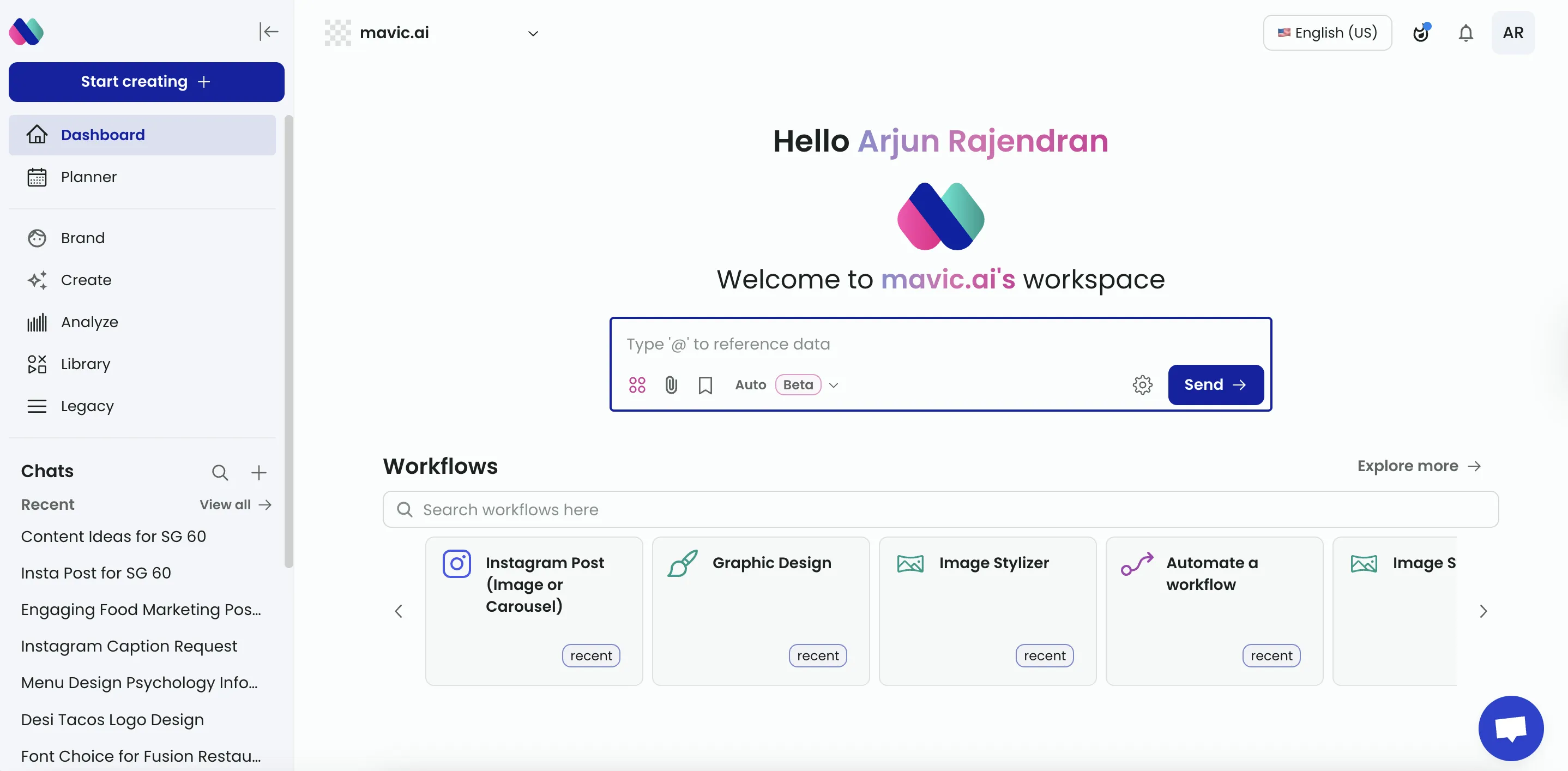Click the bookmark icon in prompt box
This screenshot has height=771, width=1568.
coord(705,385)
